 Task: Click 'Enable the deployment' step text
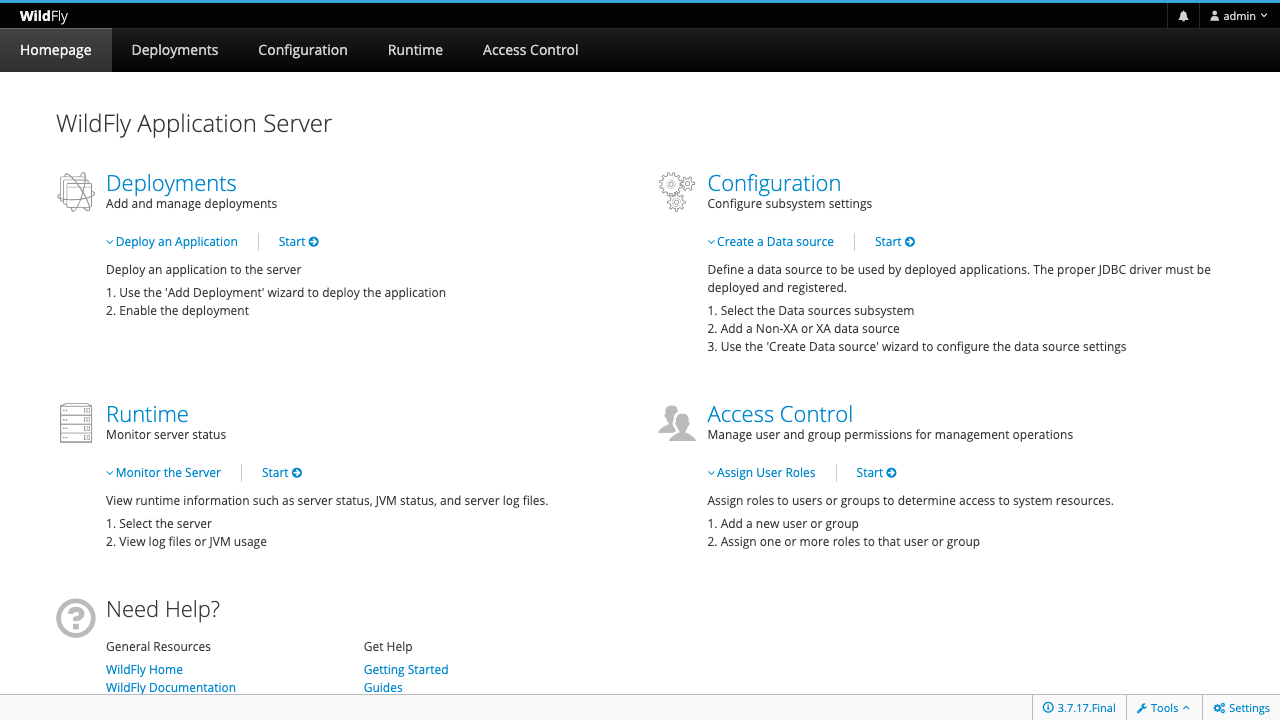184,311
